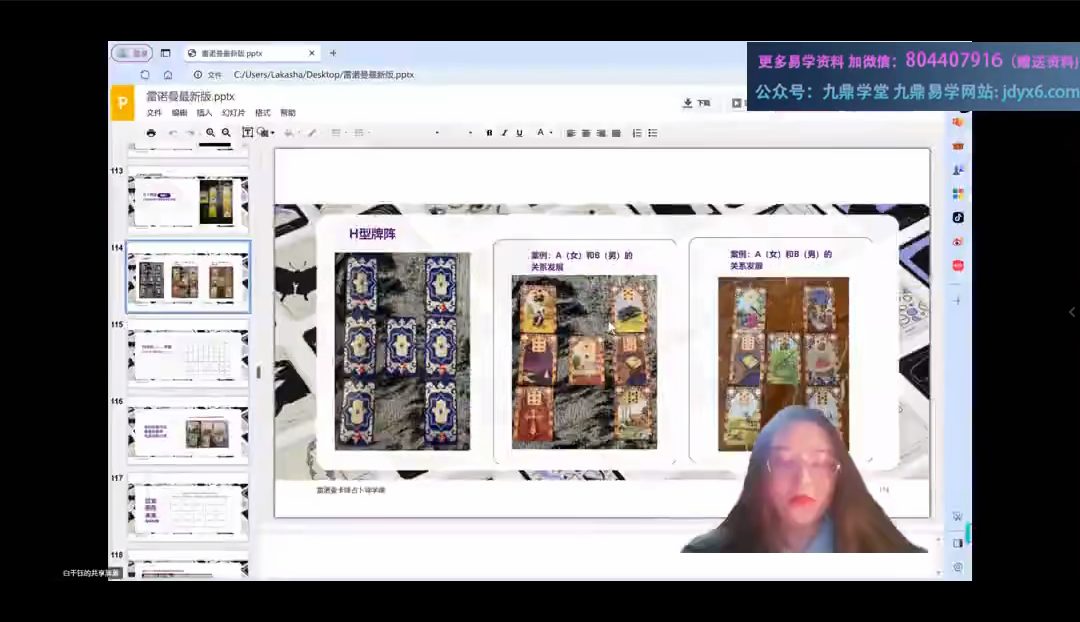The height and width of the screenshot is (622, 1080).
Task: Click the address bar file path
Action: [x=323, y=75]
